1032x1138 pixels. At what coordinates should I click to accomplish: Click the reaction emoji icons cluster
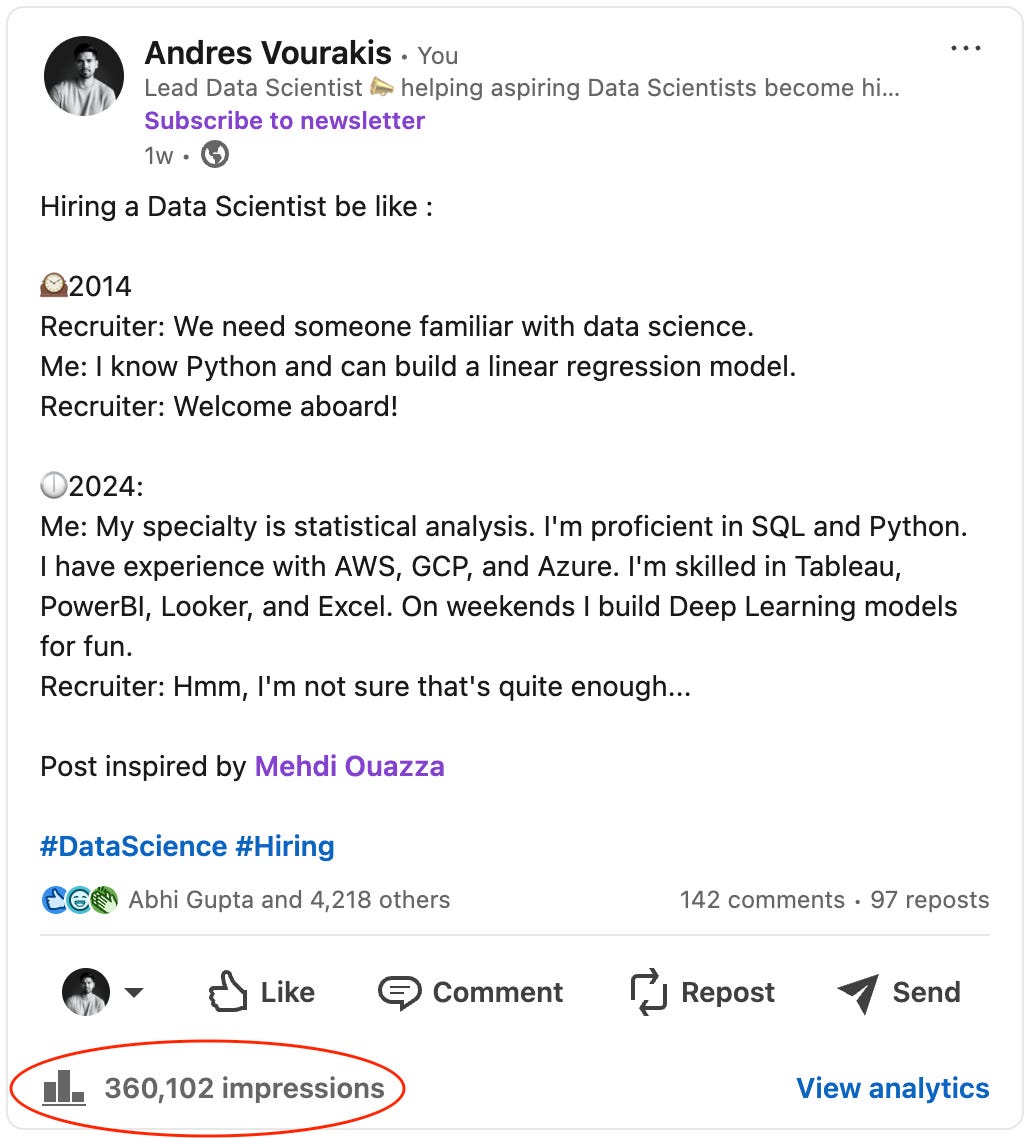[80, 900]
